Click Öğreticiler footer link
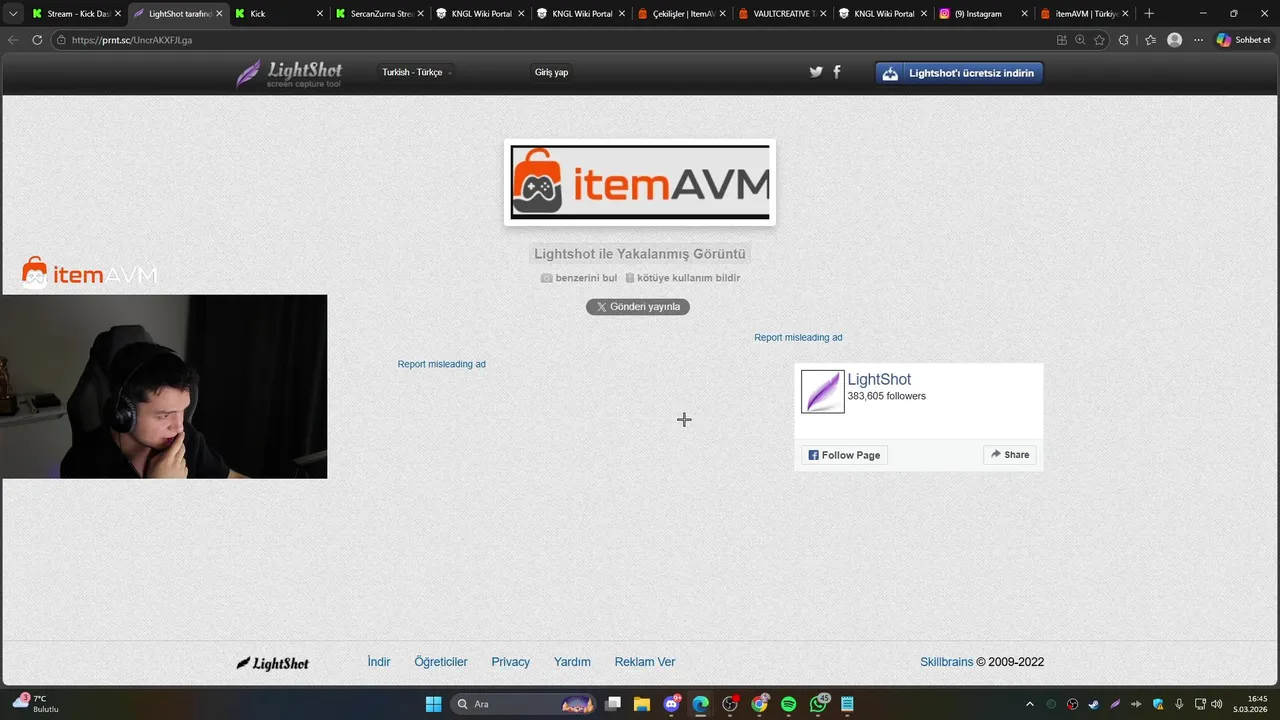The height and width of the screenshot is (720, 1280). point(441,662)
